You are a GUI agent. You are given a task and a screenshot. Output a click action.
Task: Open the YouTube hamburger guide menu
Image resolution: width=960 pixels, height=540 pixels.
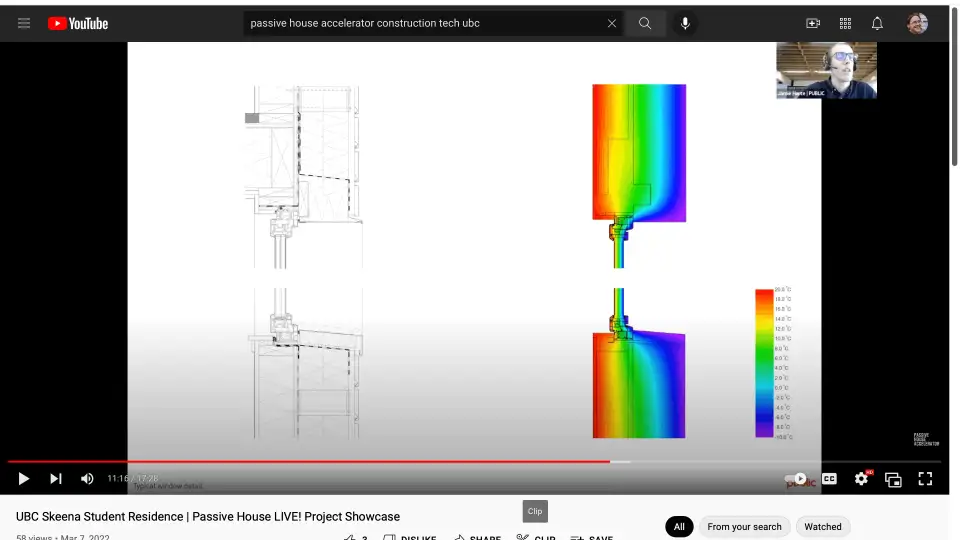tap(24, 23)
